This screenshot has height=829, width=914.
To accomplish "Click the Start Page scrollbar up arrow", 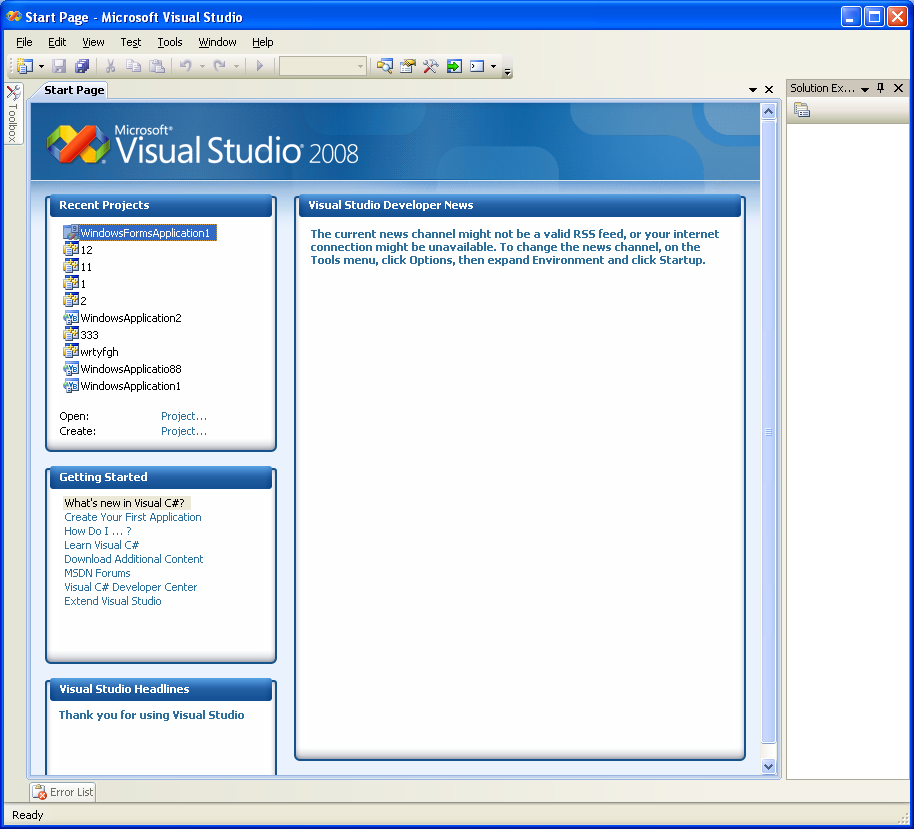I will coord(768,111).
